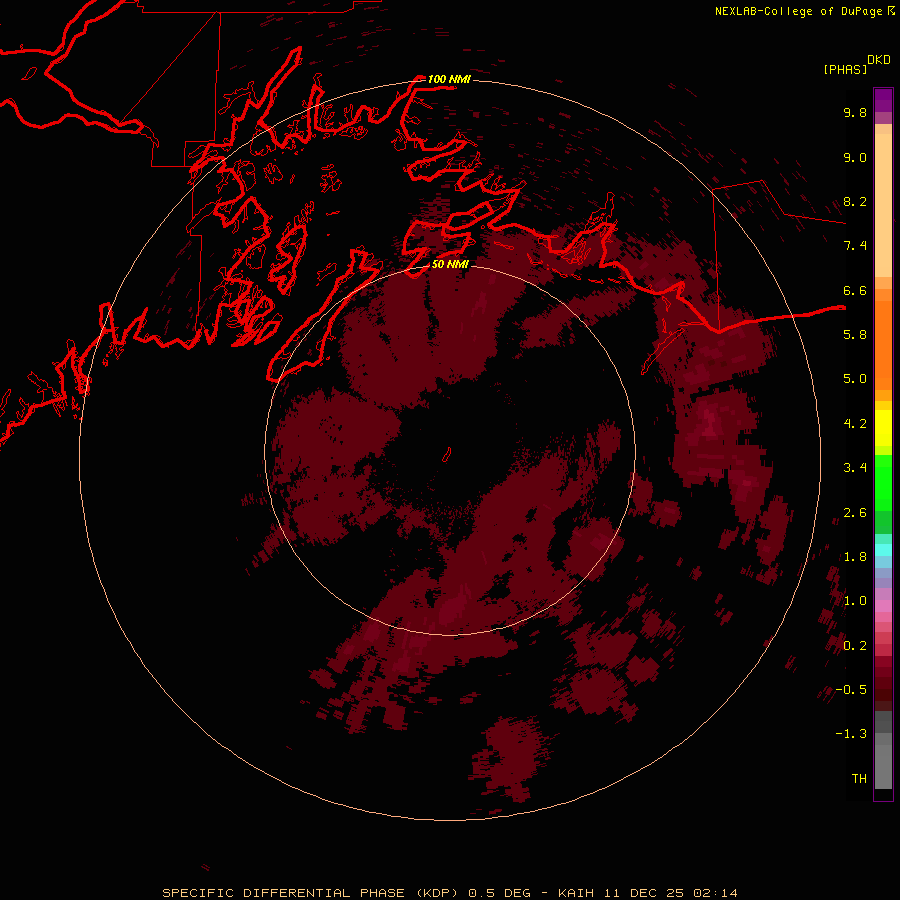
Task: Click the -1.3 legend value
Action: pyautogui.click(x=851, y=734)
